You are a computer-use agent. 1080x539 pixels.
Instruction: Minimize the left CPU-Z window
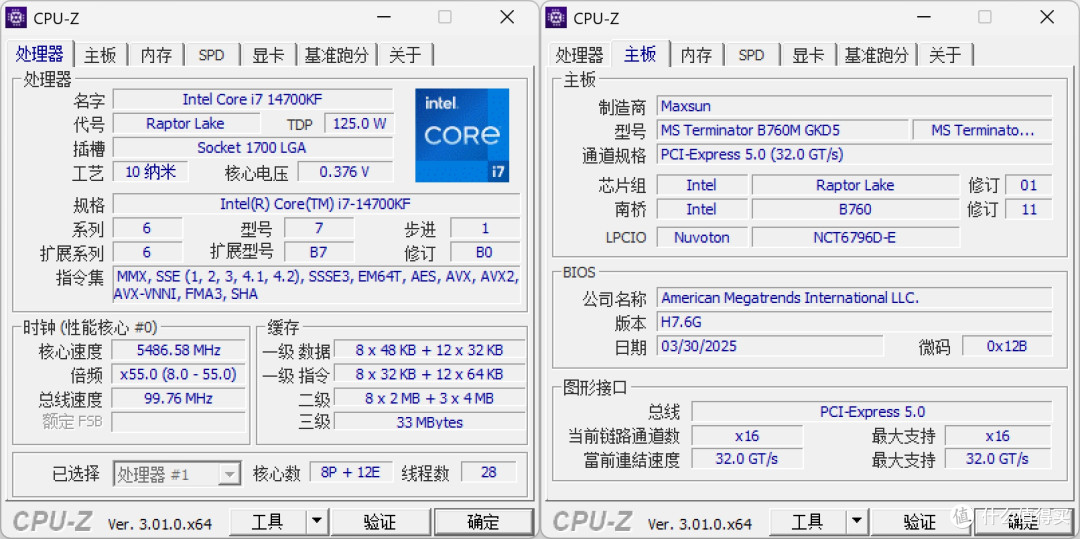tap(382, 18)
